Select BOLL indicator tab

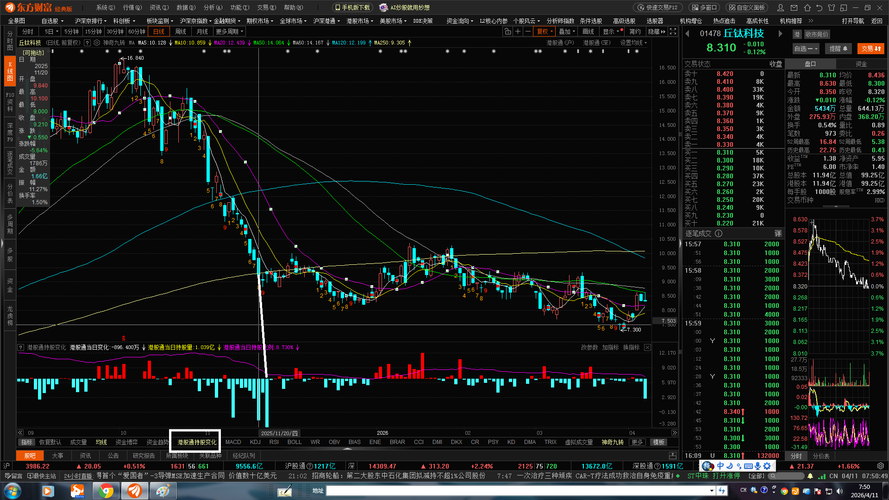pos(294,442)
